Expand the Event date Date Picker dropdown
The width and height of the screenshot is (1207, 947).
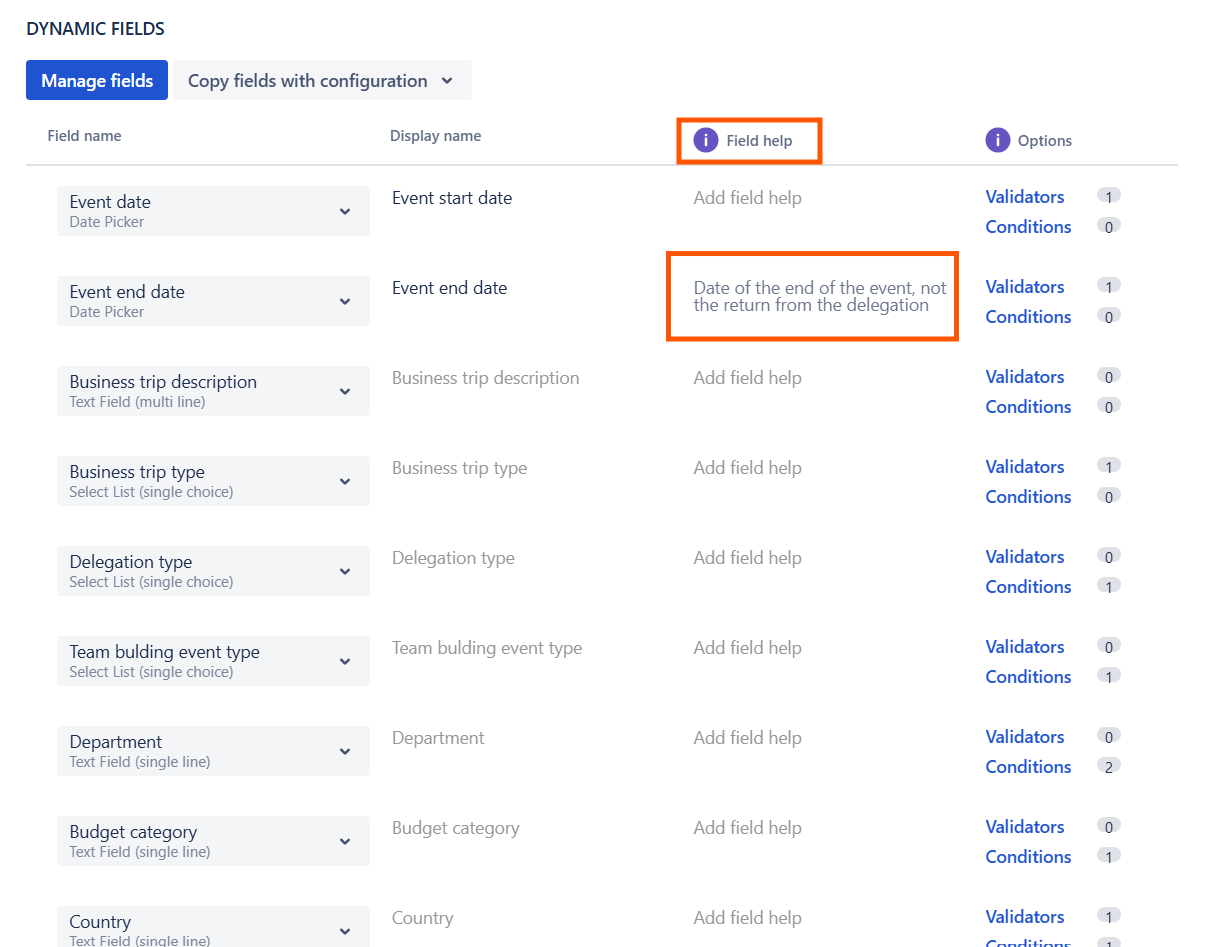[x=347, y=211]
